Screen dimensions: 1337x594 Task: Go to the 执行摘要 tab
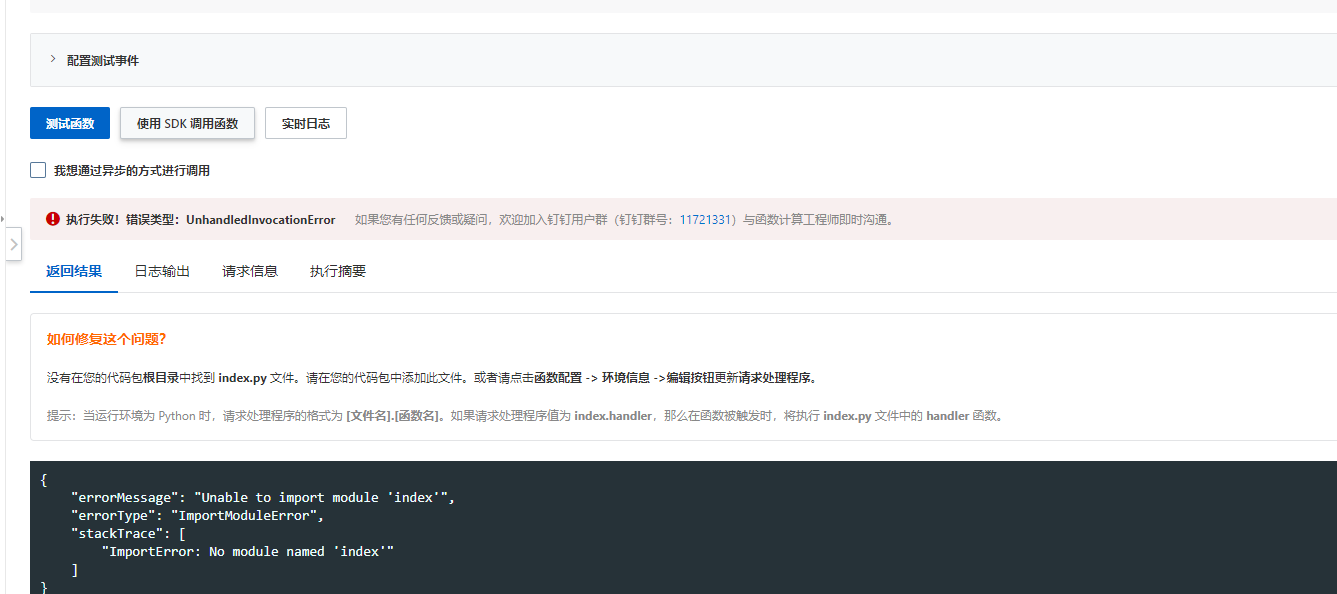coord(338,271)
